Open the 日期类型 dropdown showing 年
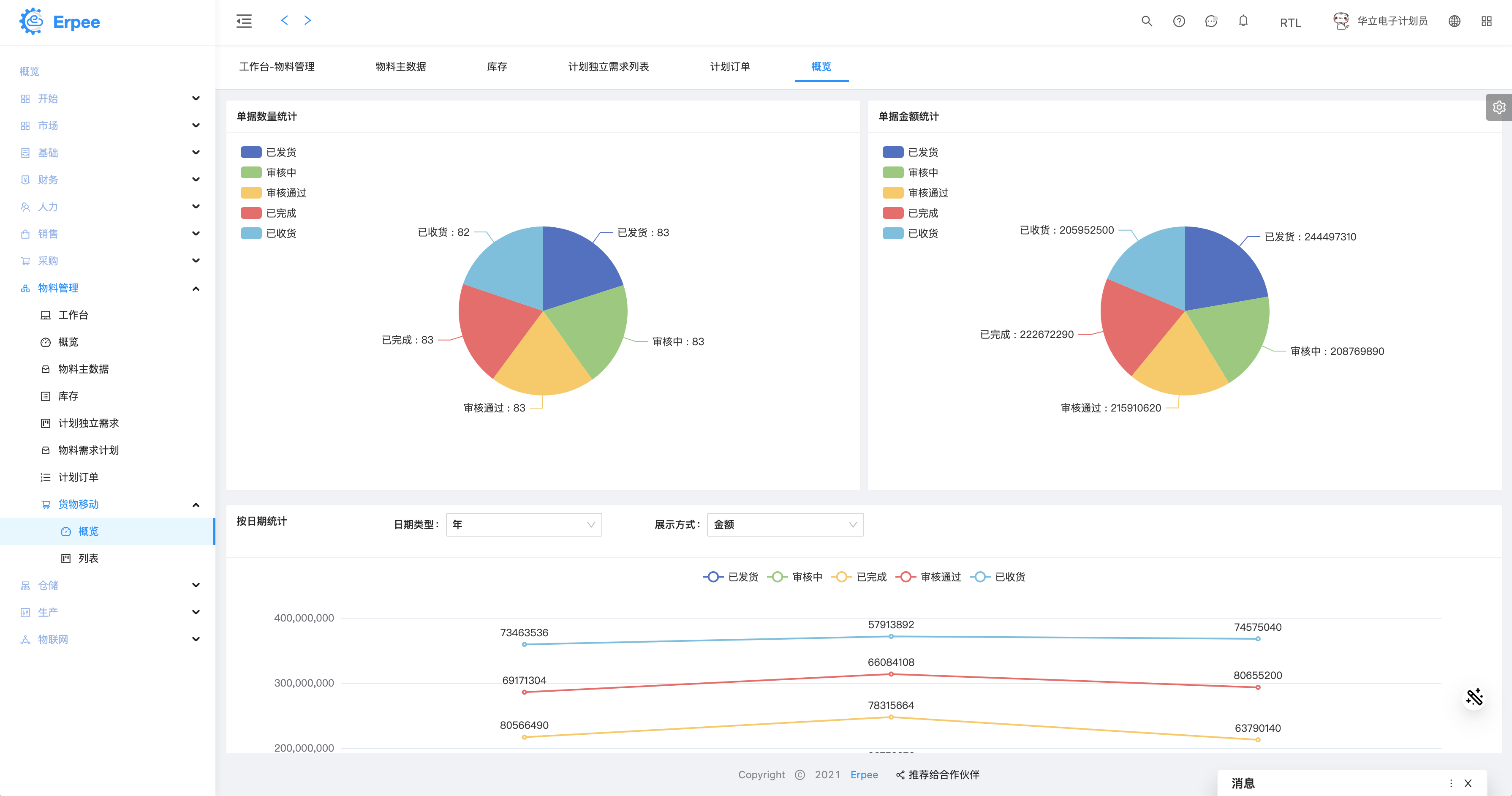 point(524,525)
